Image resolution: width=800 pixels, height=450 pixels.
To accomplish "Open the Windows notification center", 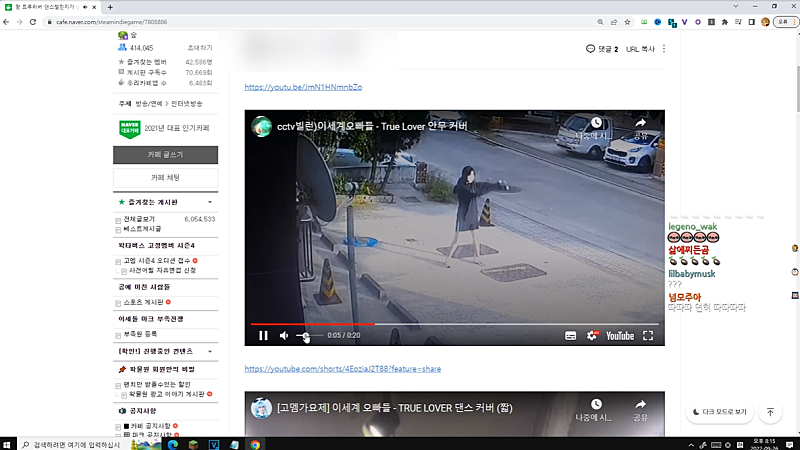I will pyautogui.click(x=790, y=445).
